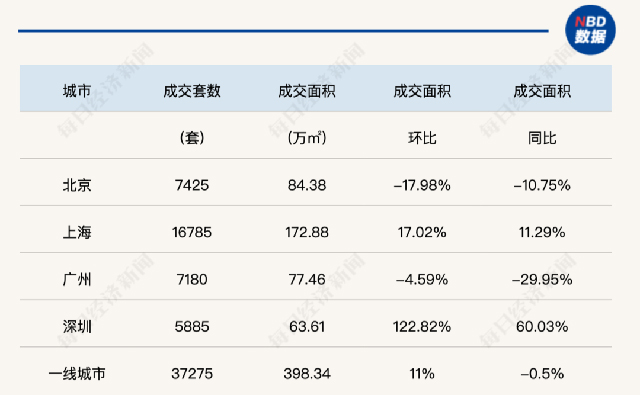
Task: Select the 同比 subheader label
Action: [x=542, y=138]
